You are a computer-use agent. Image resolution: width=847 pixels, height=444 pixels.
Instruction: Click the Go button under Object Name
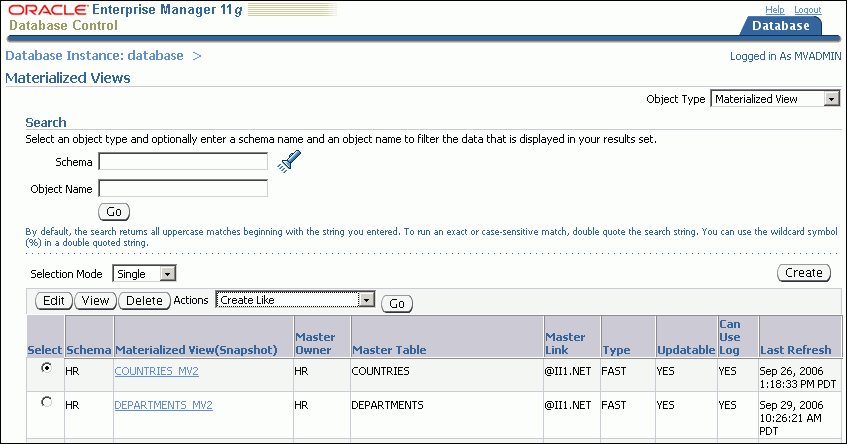coord(114,212)
